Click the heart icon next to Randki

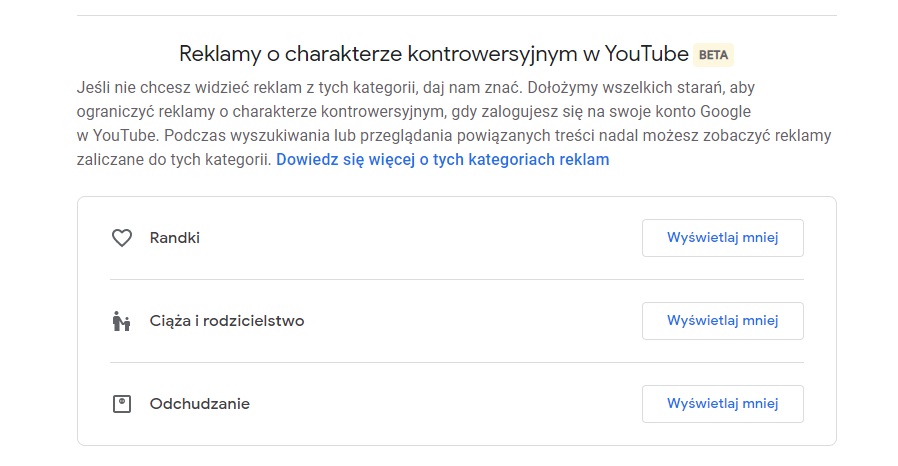pyautogui.click(x=122, y=238)
